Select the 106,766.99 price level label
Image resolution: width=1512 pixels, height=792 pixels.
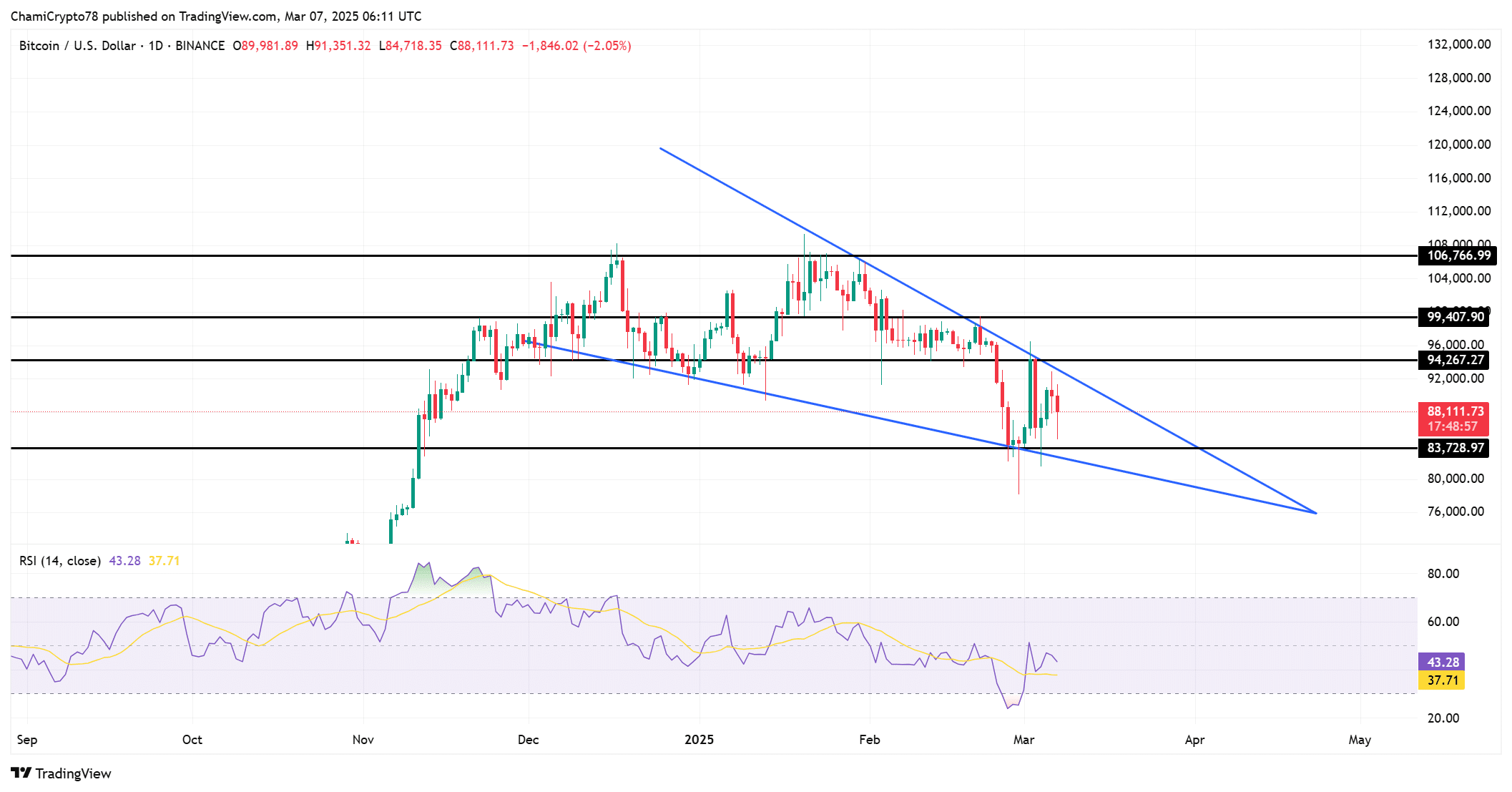pos(1458,255)
